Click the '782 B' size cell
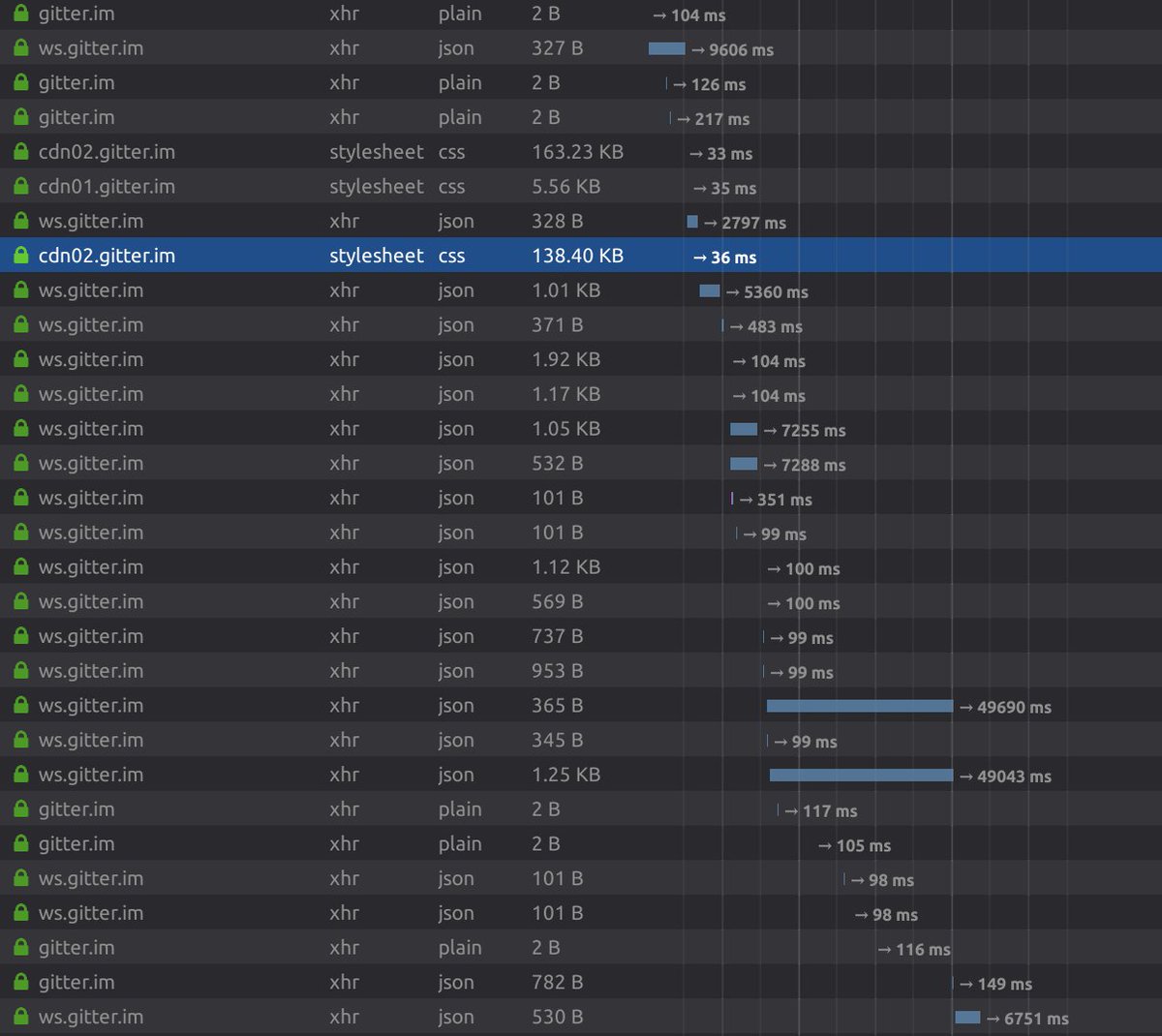Image resolution: width=1162 pixels, height=1036 pixels. (x=557, y=982)
